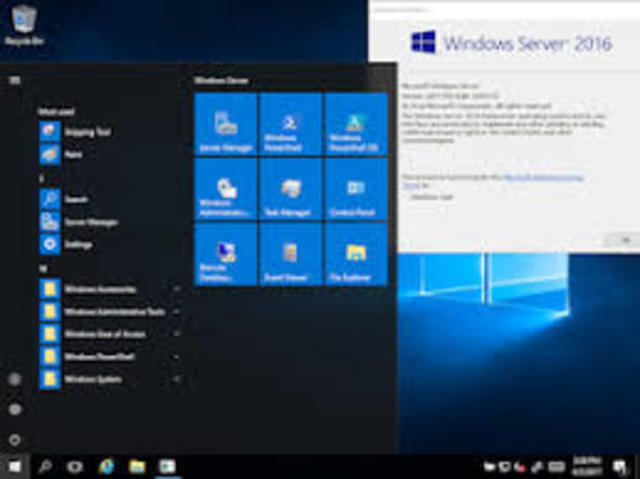
Task: Open the Windows PowerShell ISE tile
Action: 356,124
